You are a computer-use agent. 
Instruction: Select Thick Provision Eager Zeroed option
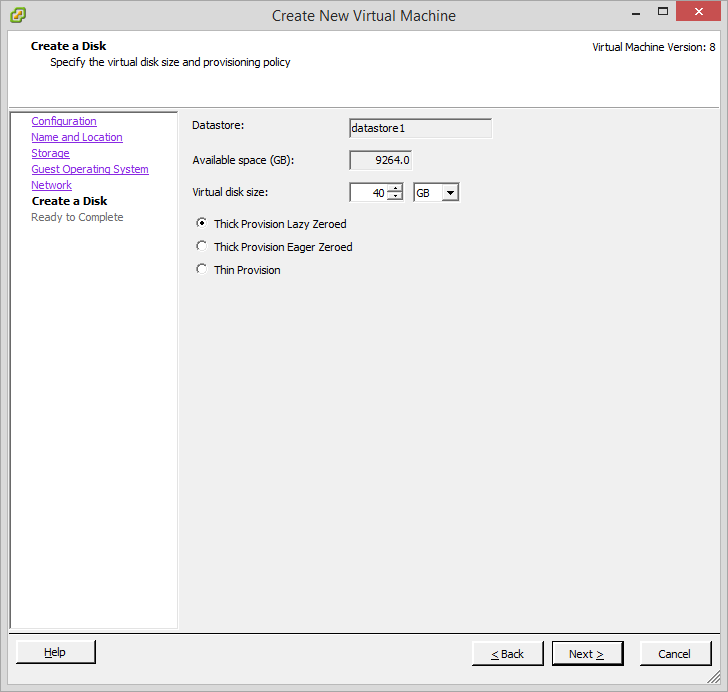[x=203, y=247]
